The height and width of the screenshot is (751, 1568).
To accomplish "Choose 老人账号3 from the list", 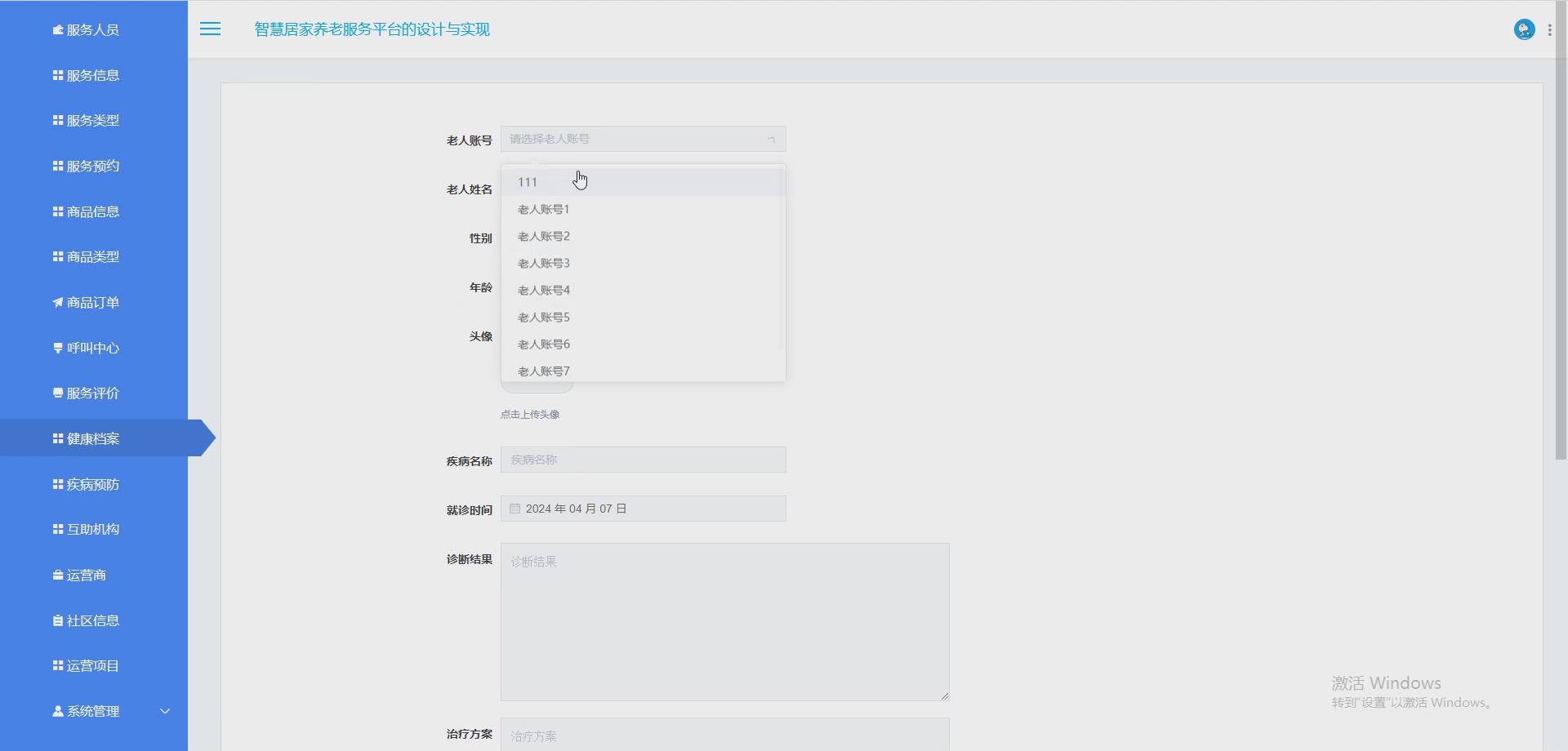I will [644, 263].
